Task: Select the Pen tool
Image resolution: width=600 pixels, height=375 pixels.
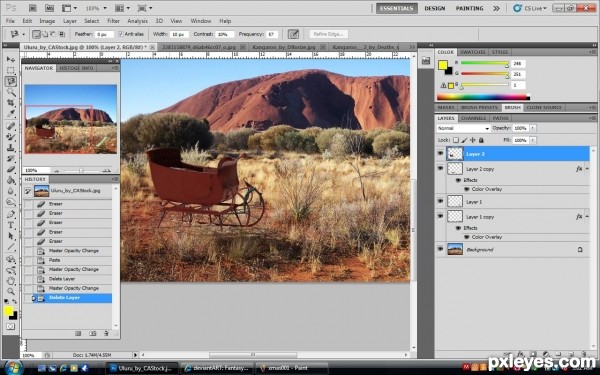Action: point(11,214)
